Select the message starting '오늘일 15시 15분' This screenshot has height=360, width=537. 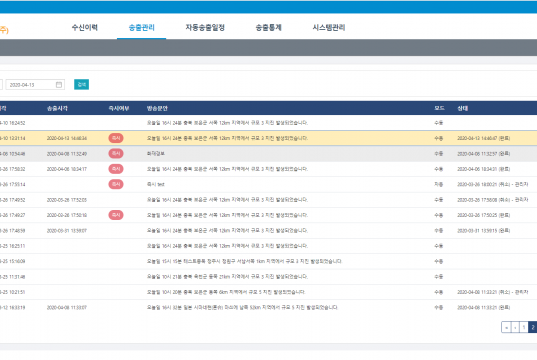click(244, 261)
